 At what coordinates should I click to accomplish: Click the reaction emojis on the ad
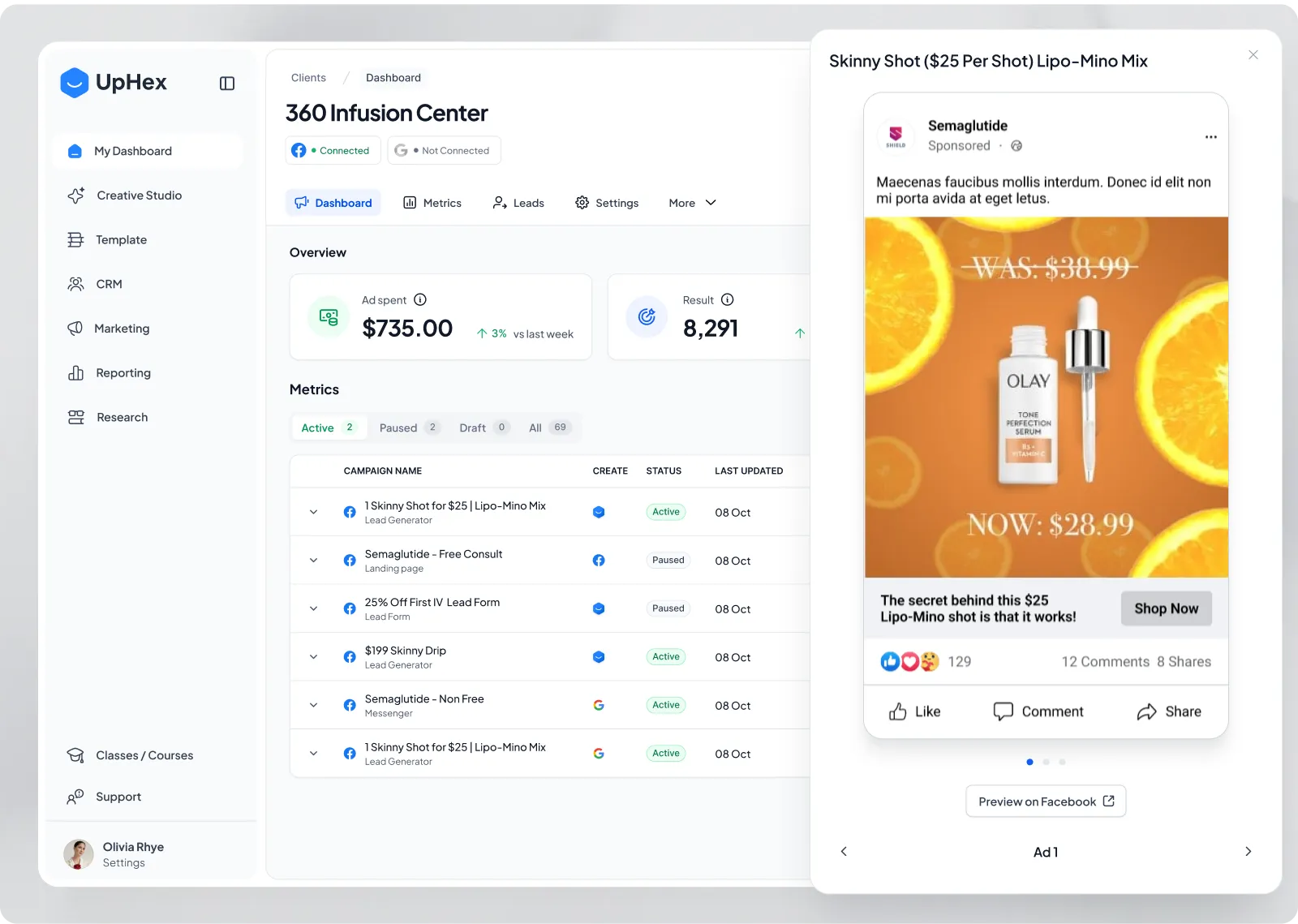click(x=909, y=662)
